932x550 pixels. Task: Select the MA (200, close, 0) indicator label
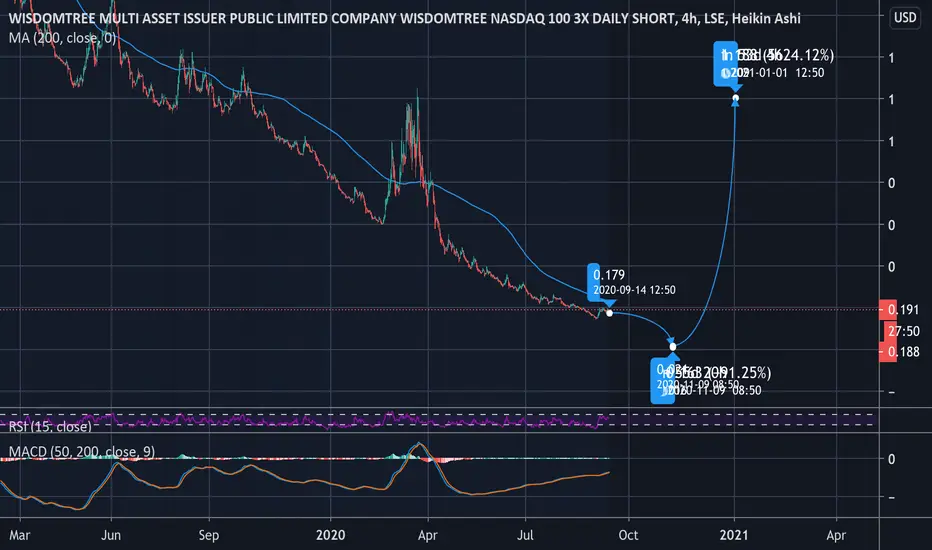pos(62,38)
